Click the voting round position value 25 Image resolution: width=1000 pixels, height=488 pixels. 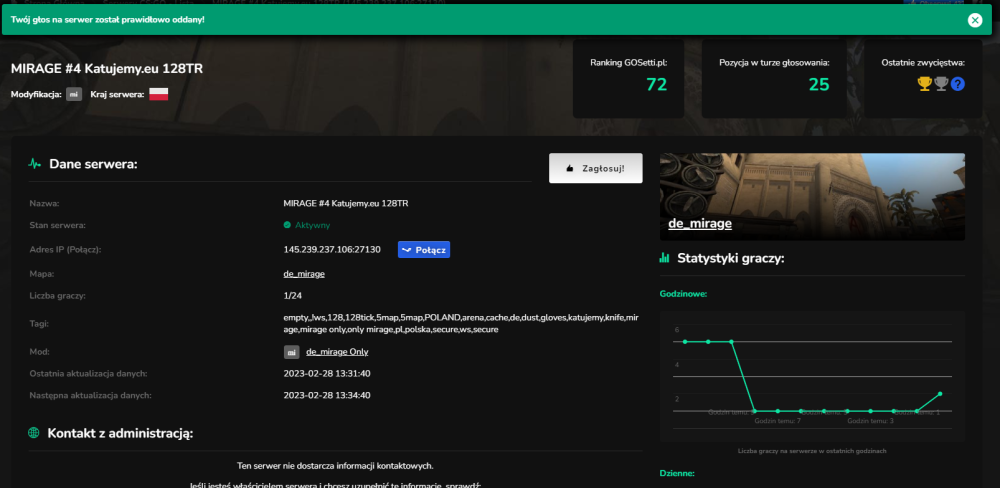tap(819, 84)
